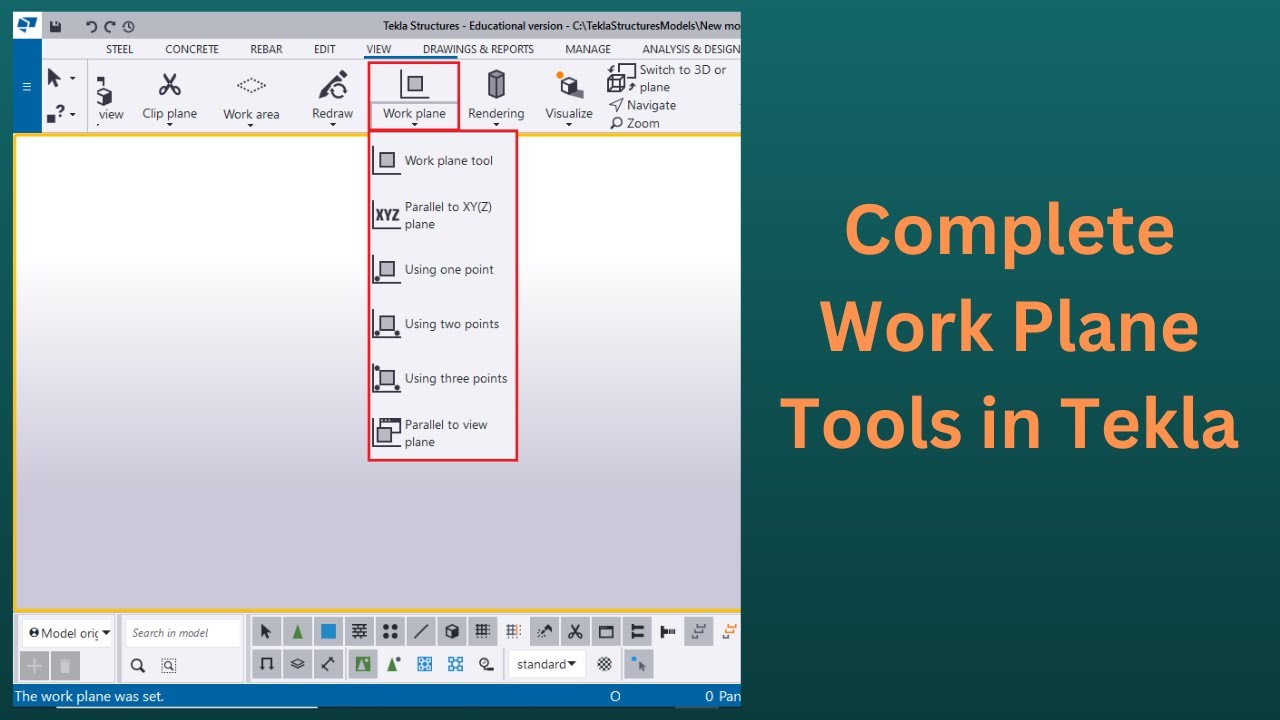The image size is (1280, 720).
Task: Expand the Visualize dropdown arrow
Action: tap(569, 125)
